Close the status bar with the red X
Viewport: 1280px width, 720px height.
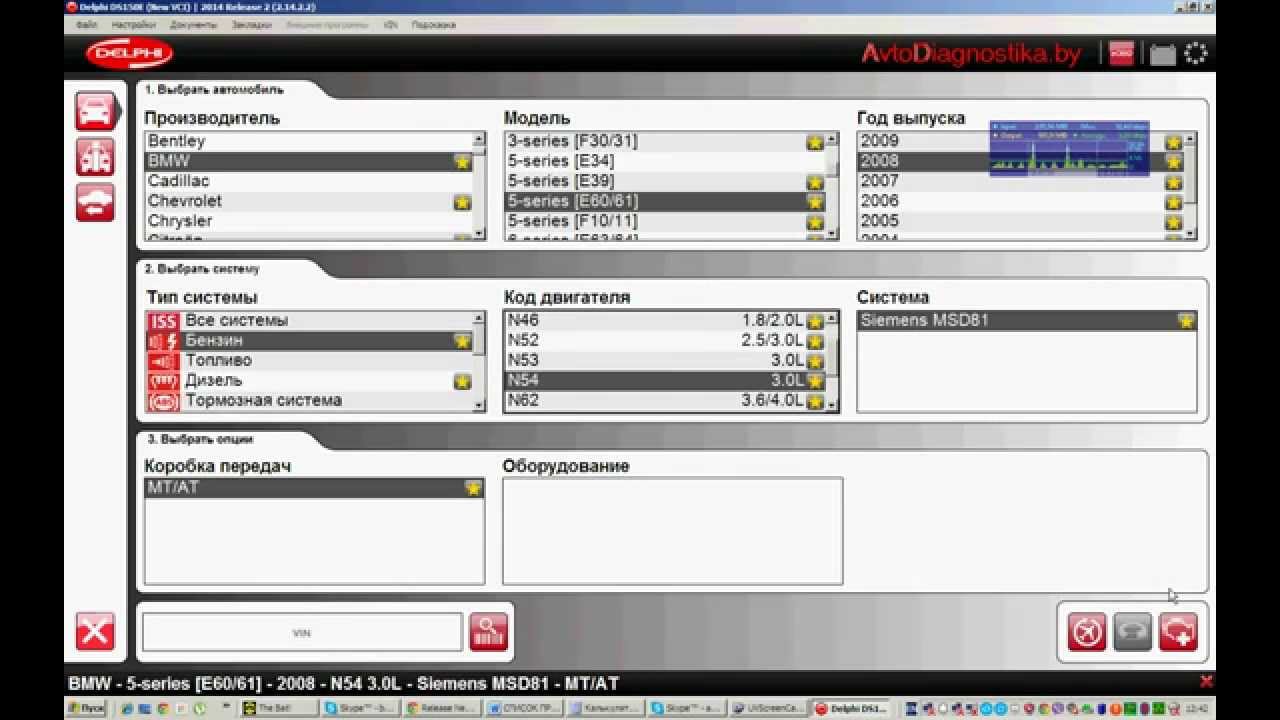click(1206, 682)
